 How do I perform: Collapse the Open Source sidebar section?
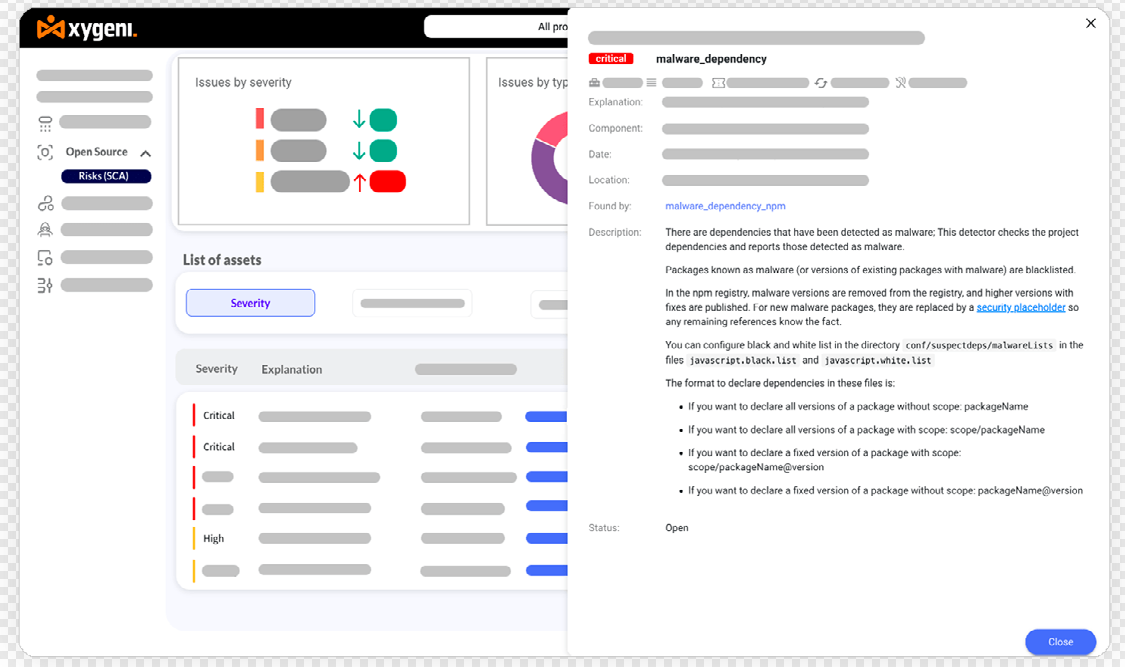pos(145,153)
